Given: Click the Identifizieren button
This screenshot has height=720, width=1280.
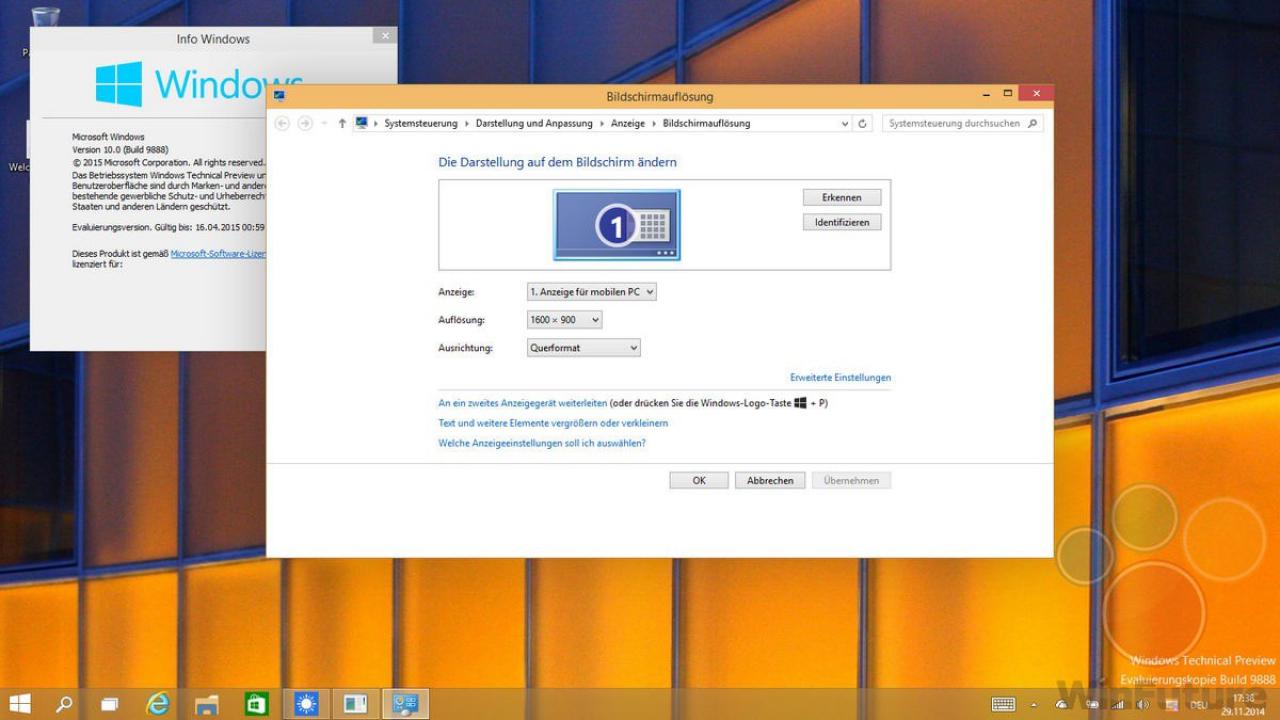Looking at the screenshot, I should click(842, 222).
